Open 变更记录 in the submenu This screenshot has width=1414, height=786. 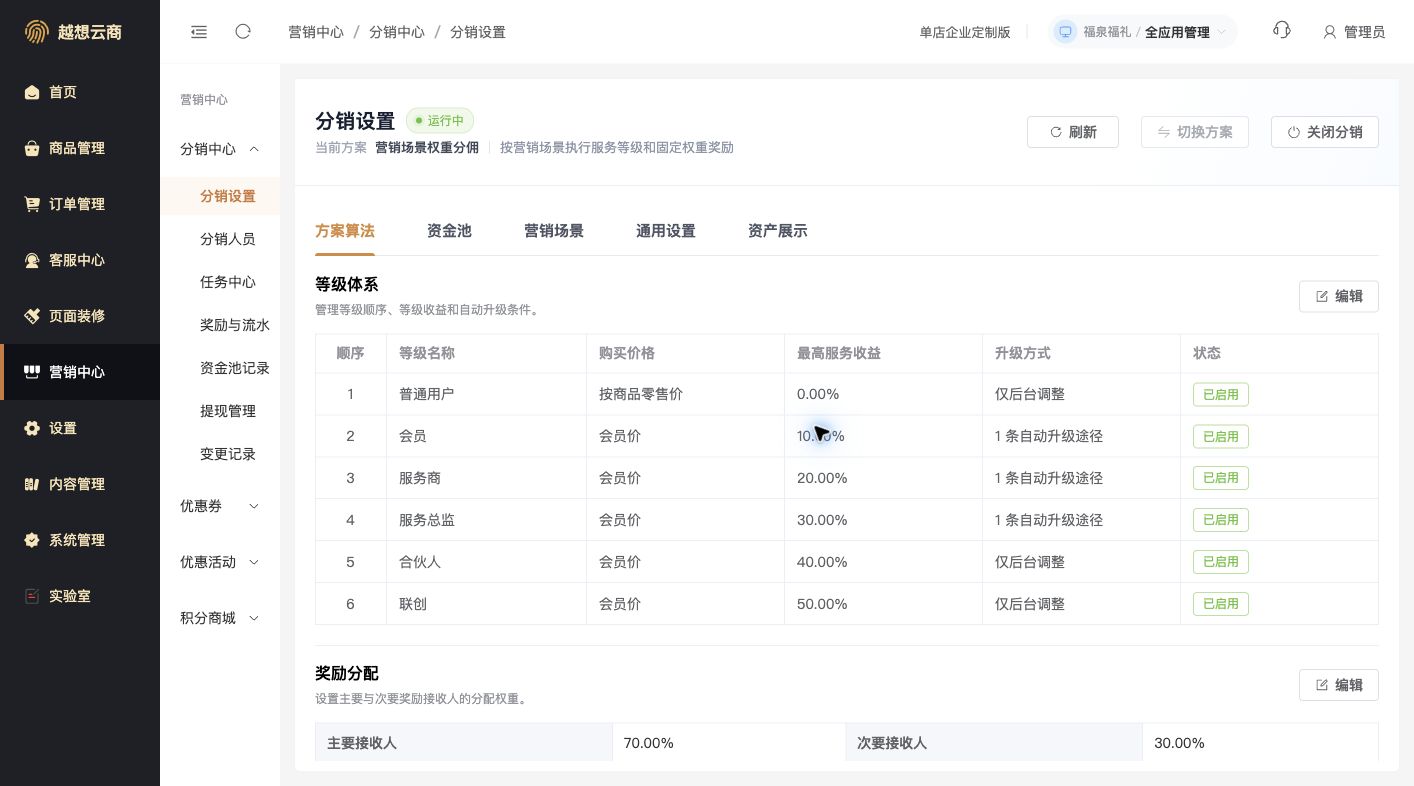pos(220,454)
